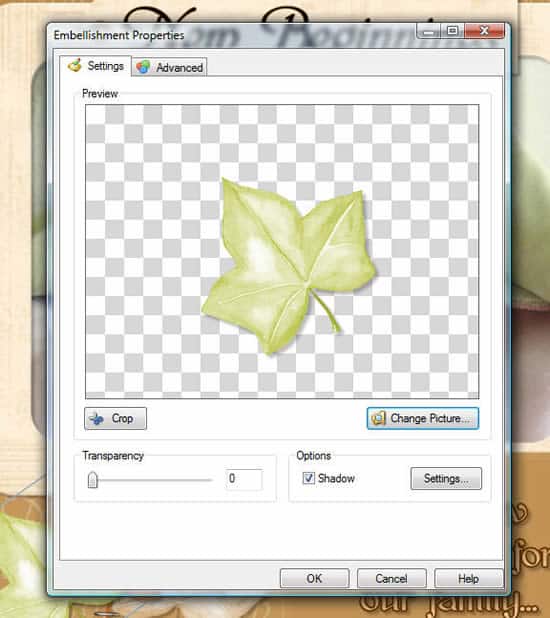
Task: Click the Transparency value input field
Action: click(x=244, y=479)
